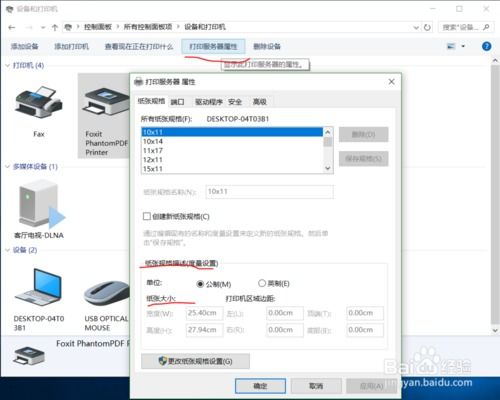The height and width of the screenshot is (400, 500).
Task: Collapse the 打印机 (4) group
Action: pos(7,65)
